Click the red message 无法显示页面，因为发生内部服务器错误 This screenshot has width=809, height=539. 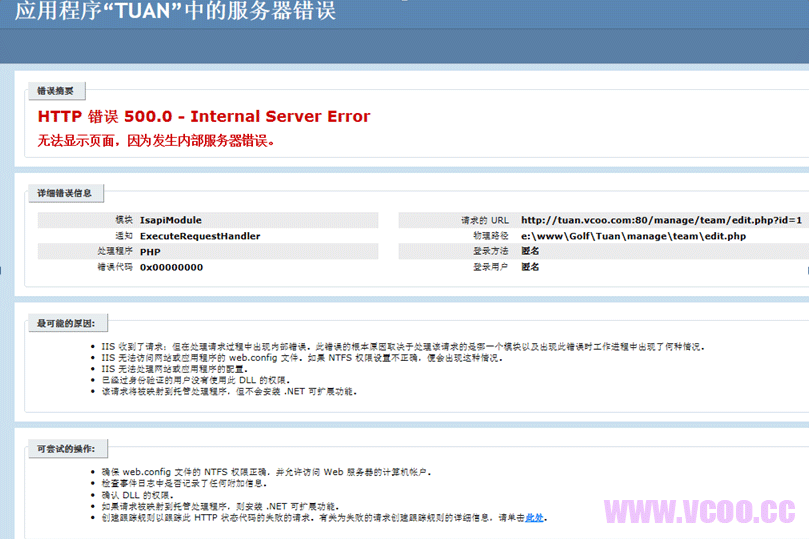tap(156, 141)
